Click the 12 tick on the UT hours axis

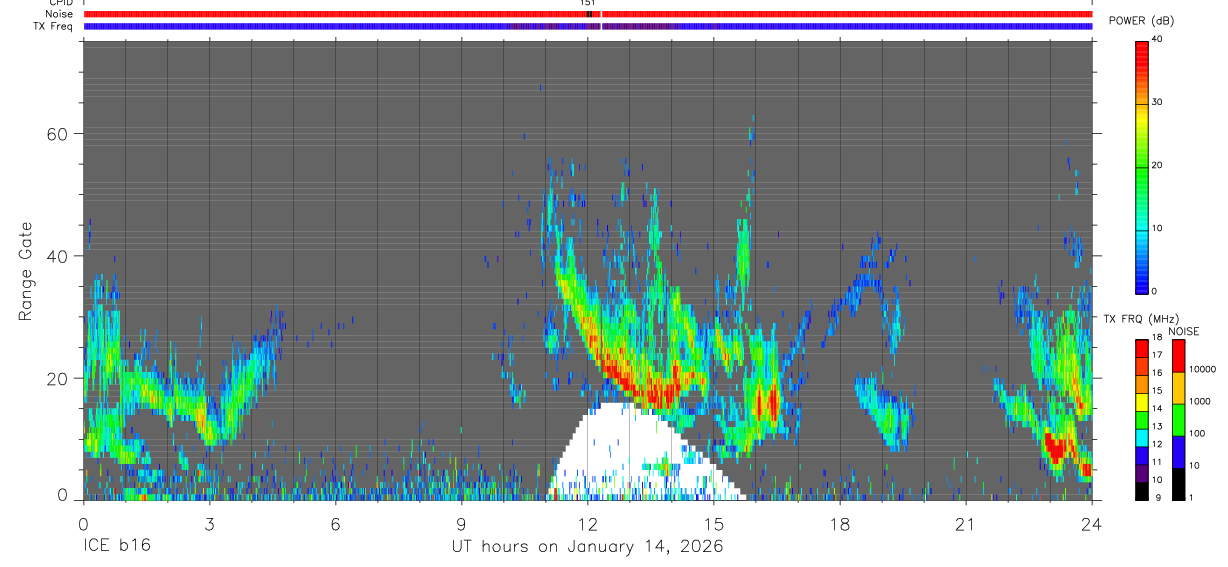(587, 523)
